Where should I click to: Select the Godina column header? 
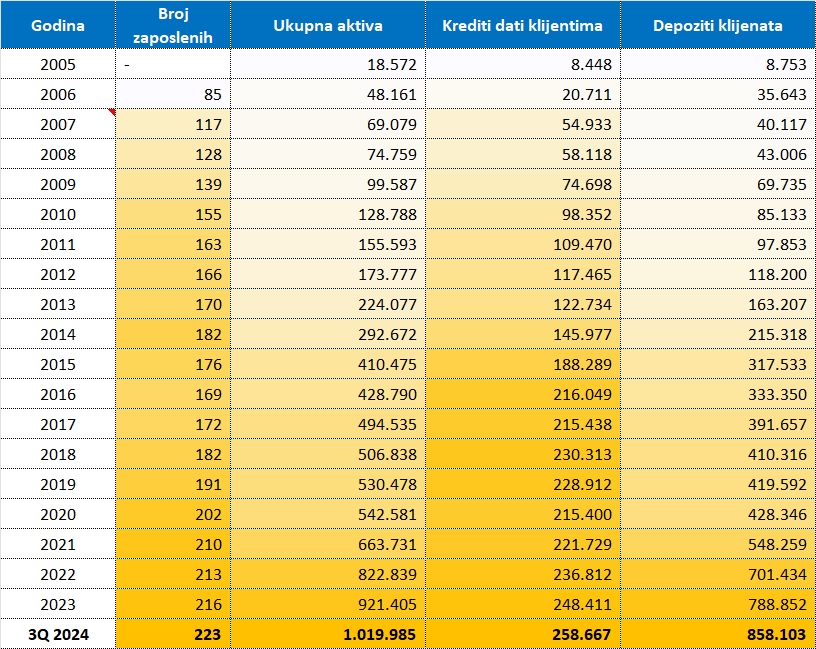[57, 25]
